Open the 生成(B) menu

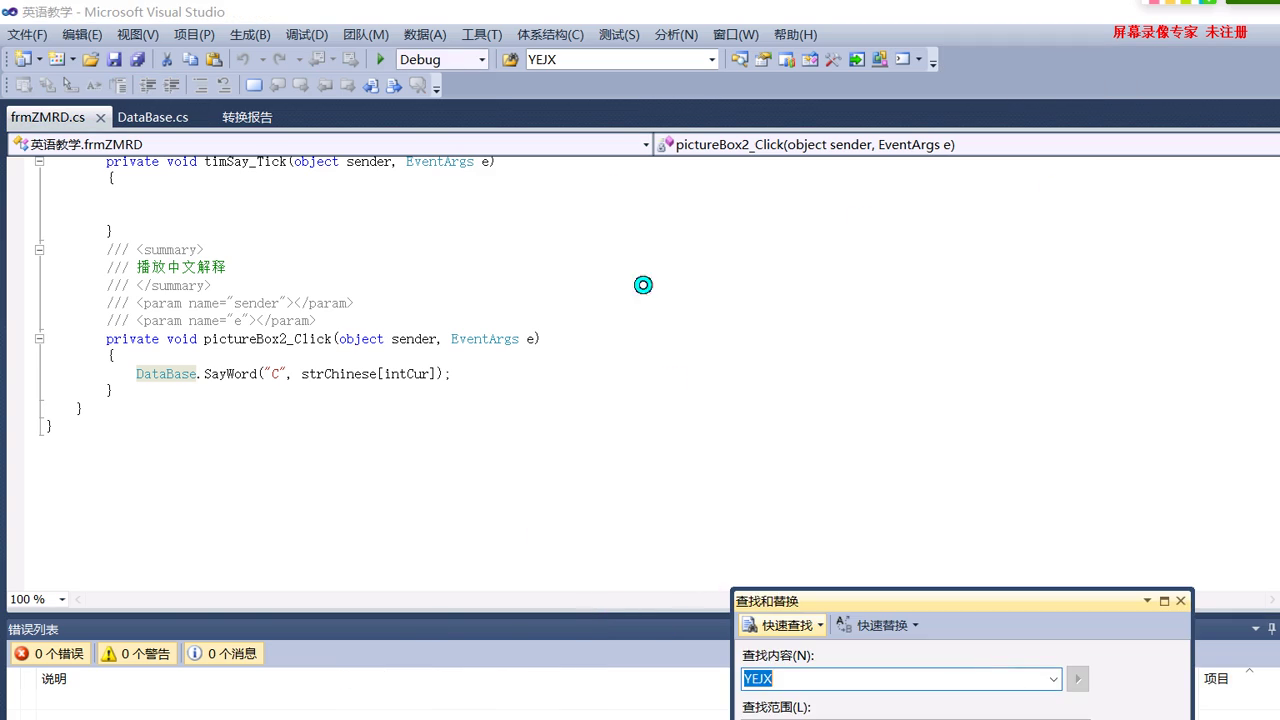tap(250, 34)
